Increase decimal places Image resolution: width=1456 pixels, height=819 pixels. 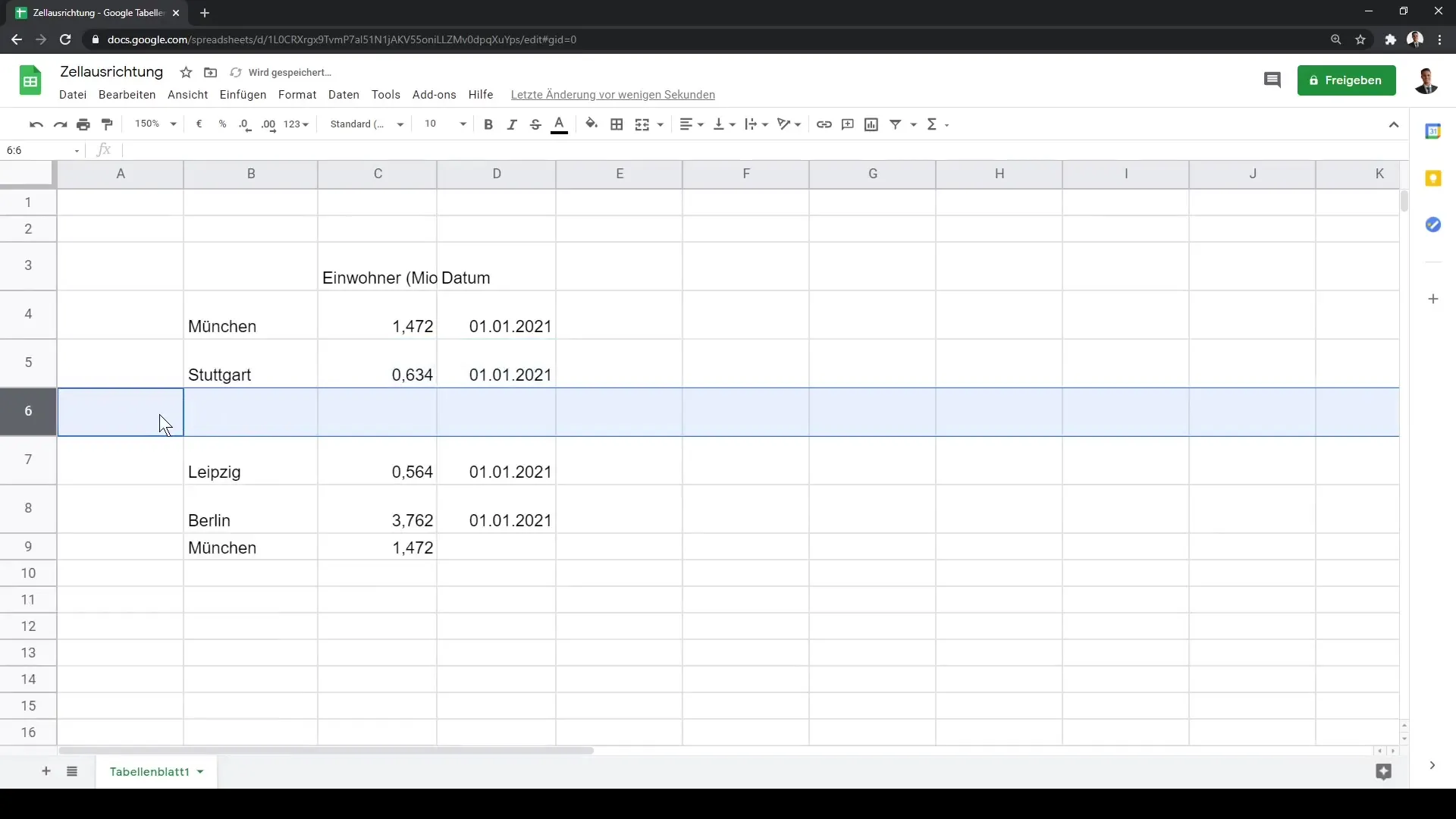(268, 124)
